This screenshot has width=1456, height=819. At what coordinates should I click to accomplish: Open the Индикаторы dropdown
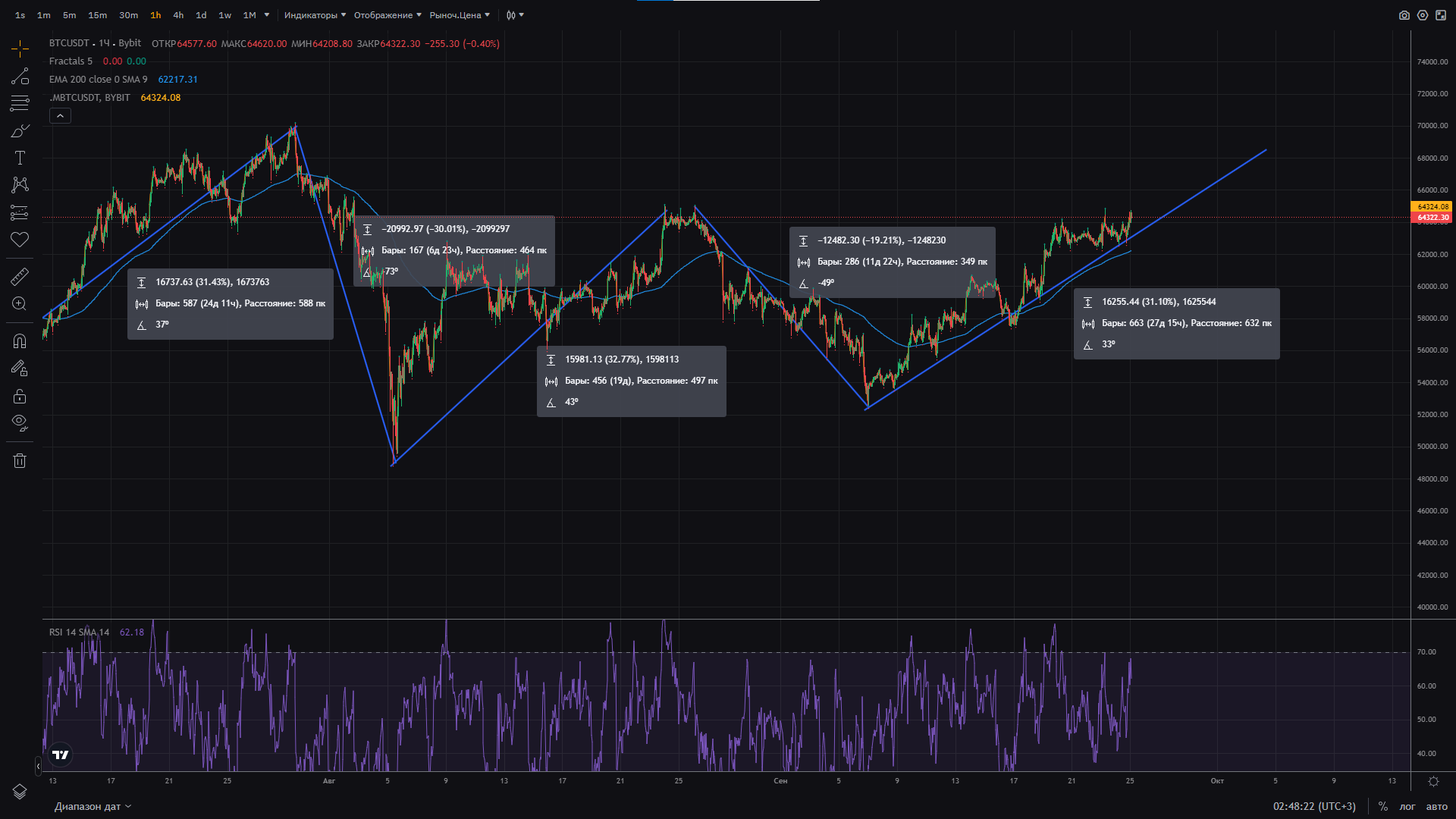[x=315, y=15]
